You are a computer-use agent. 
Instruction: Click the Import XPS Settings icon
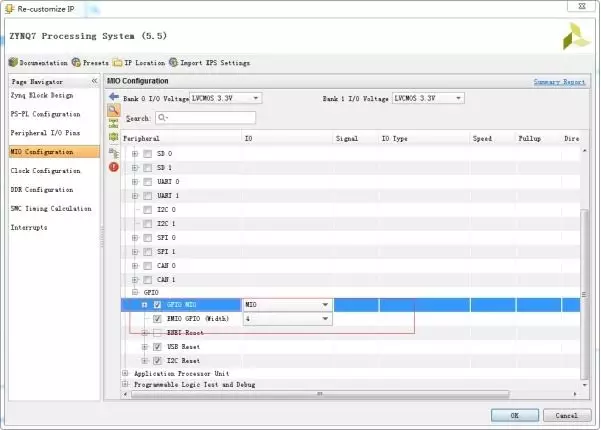173,62
